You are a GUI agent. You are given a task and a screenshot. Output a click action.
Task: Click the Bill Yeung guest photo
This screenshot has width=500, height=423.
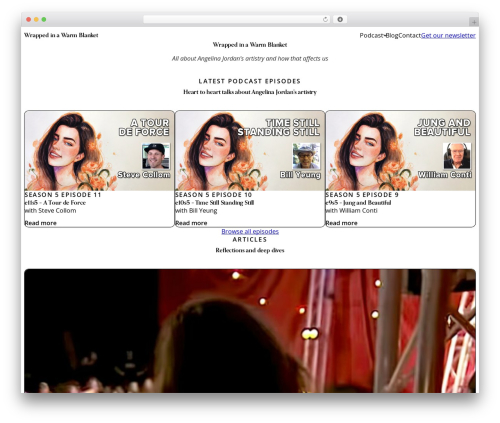[x=306, y=156]
